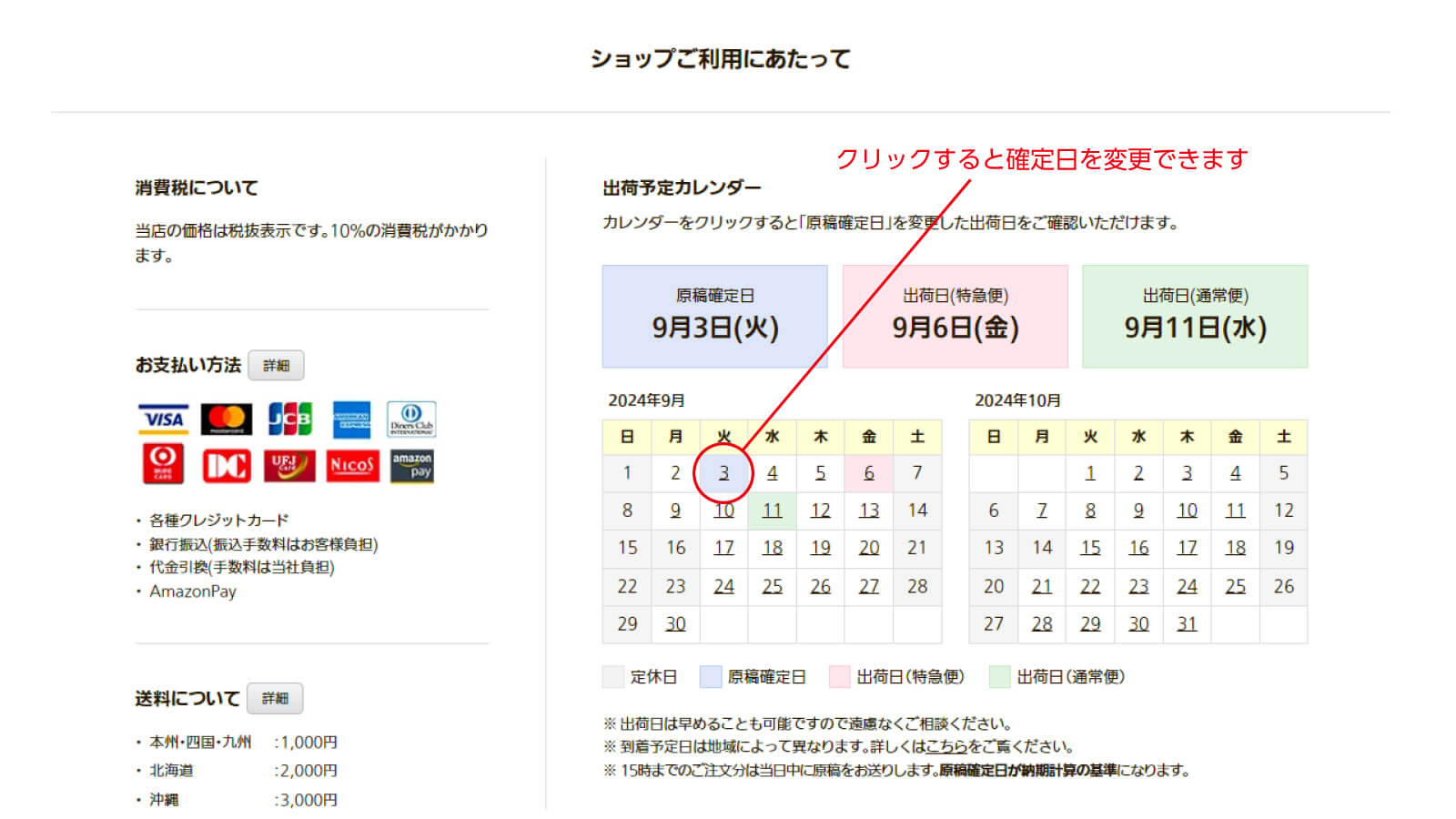The height and width of the screenshot is (819, 1456).
Task: Choose October 10 in the calendar
Action: pos(1187,511)
